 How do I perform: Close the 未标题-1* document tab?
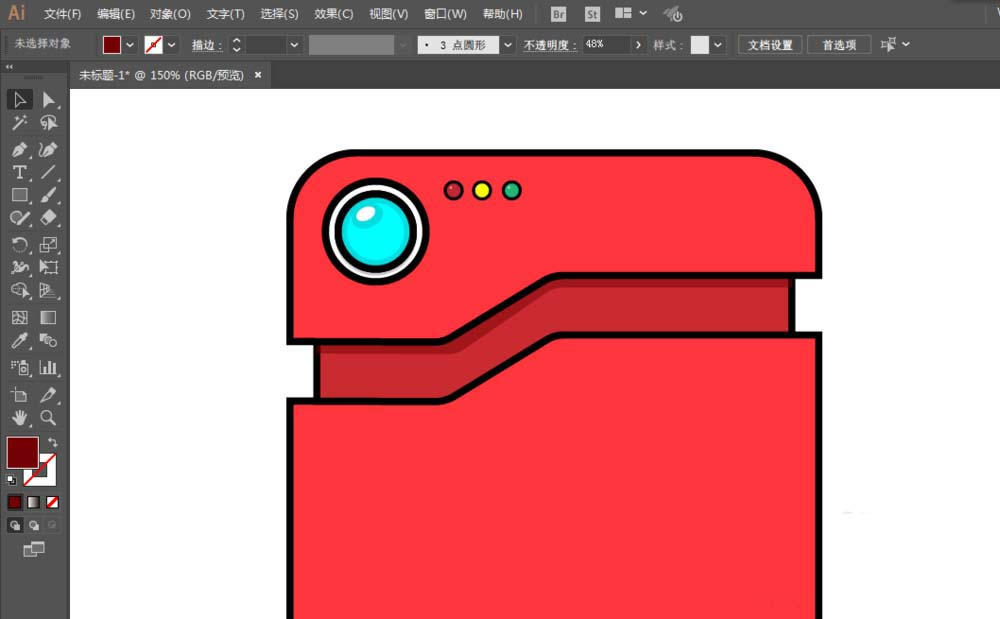258,75
